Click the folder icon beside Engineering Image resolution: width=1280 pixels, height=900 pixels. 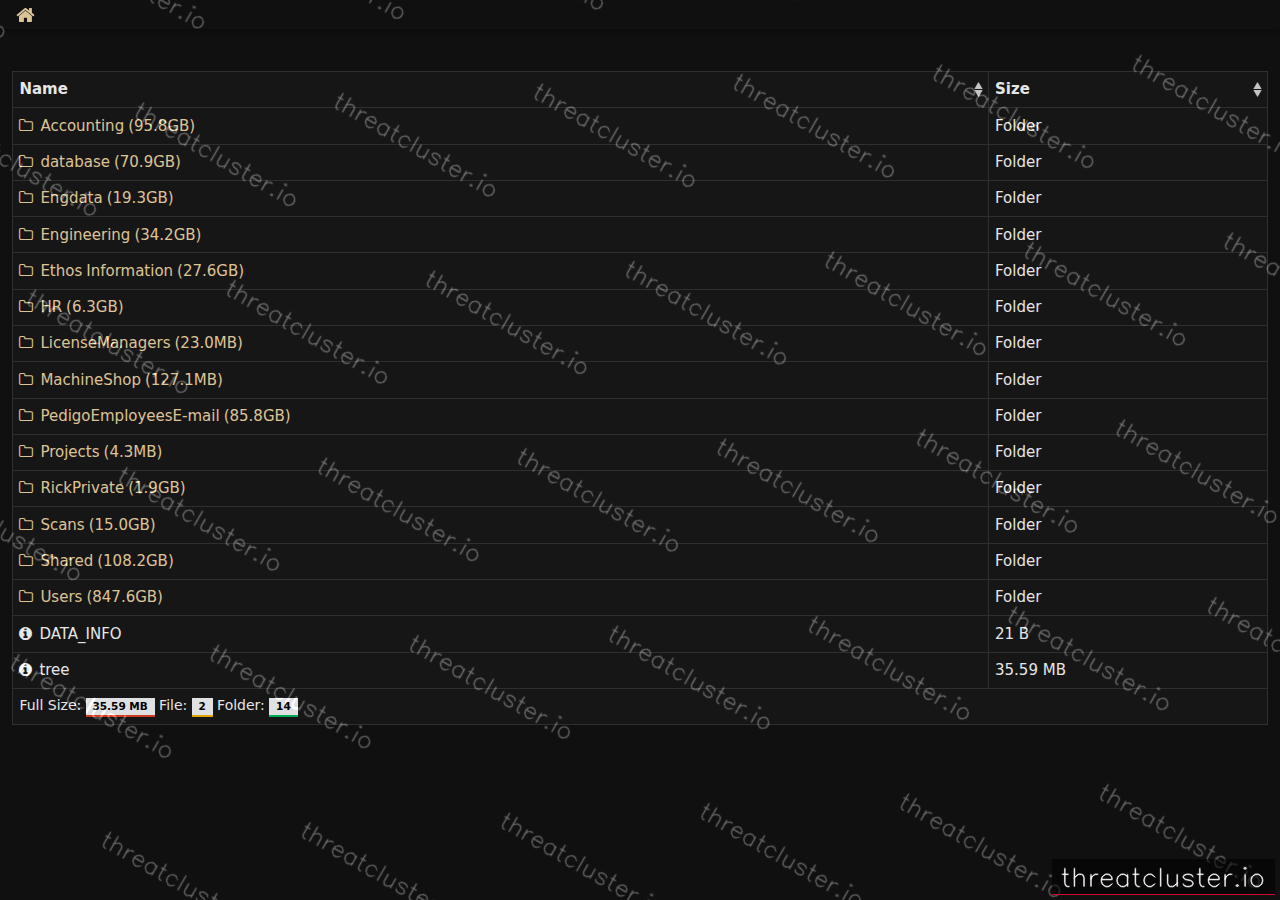26,234
